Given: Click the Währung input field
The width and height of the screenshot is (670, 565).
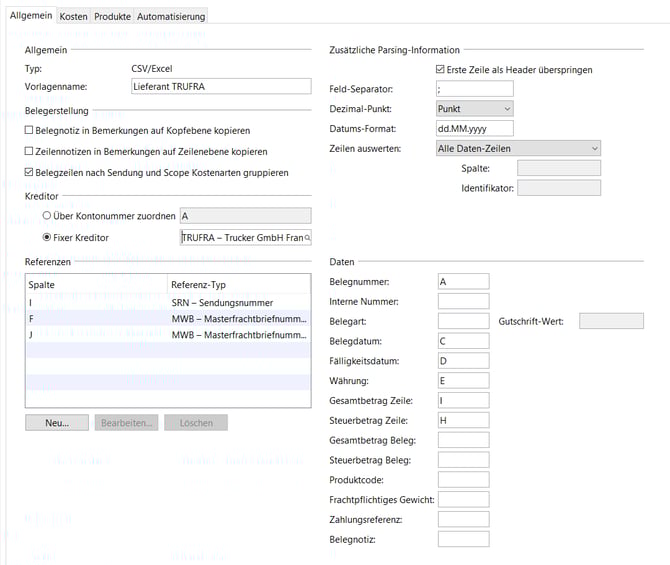Looking at the screenshot, I should (463, 381).
